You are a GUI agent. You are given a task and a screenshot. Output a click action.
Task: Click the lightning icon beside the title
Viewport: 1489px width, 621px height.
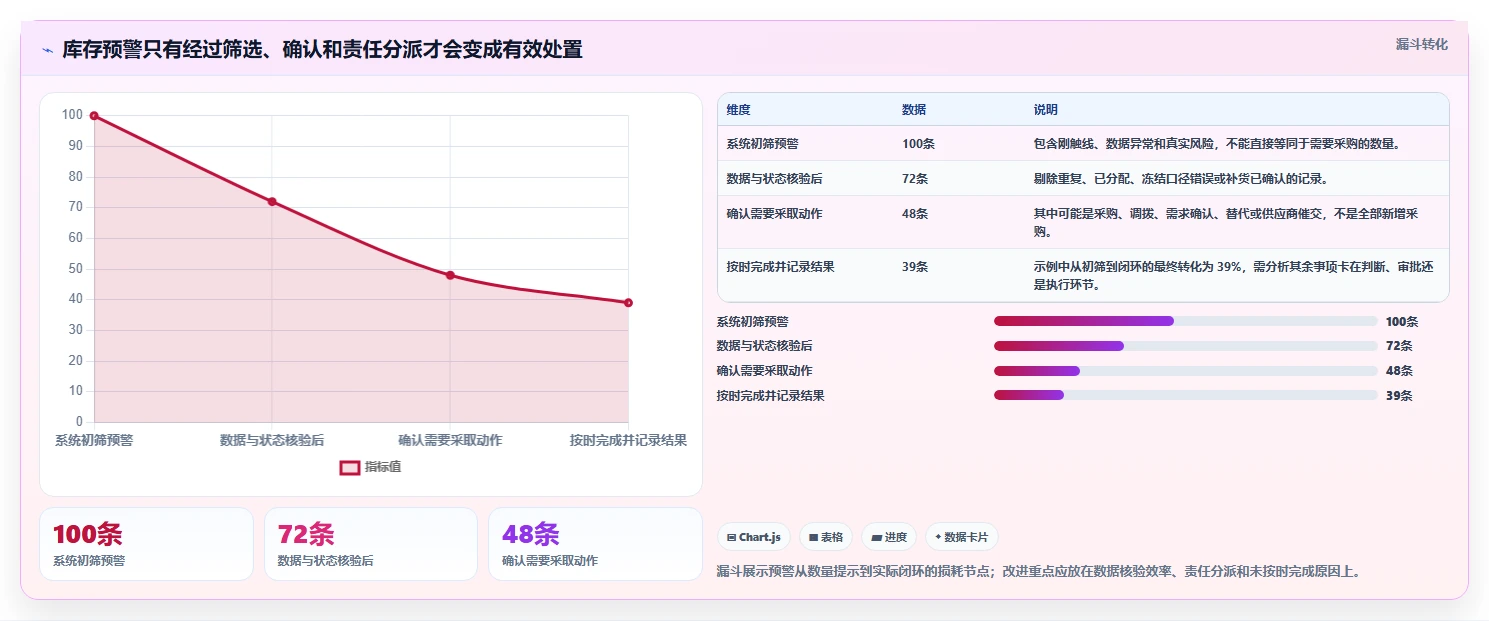[x=47, y=50]
